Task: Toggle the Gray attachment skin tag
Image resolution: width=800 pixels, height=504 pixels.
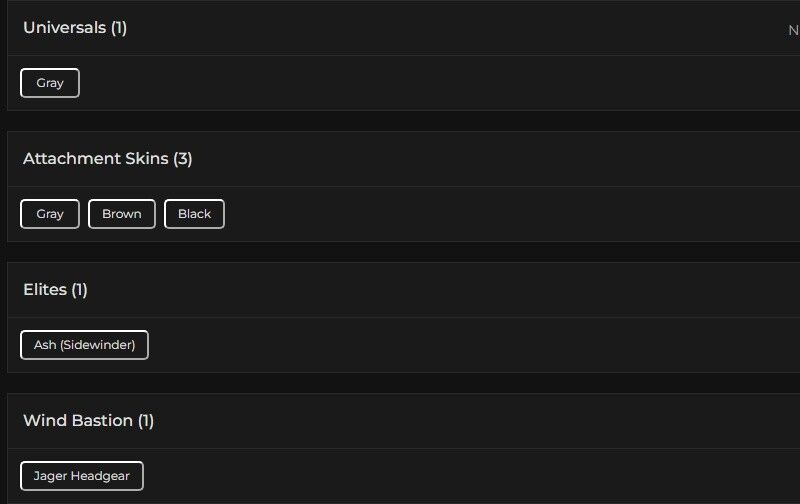Action: [x=50, y=214]
